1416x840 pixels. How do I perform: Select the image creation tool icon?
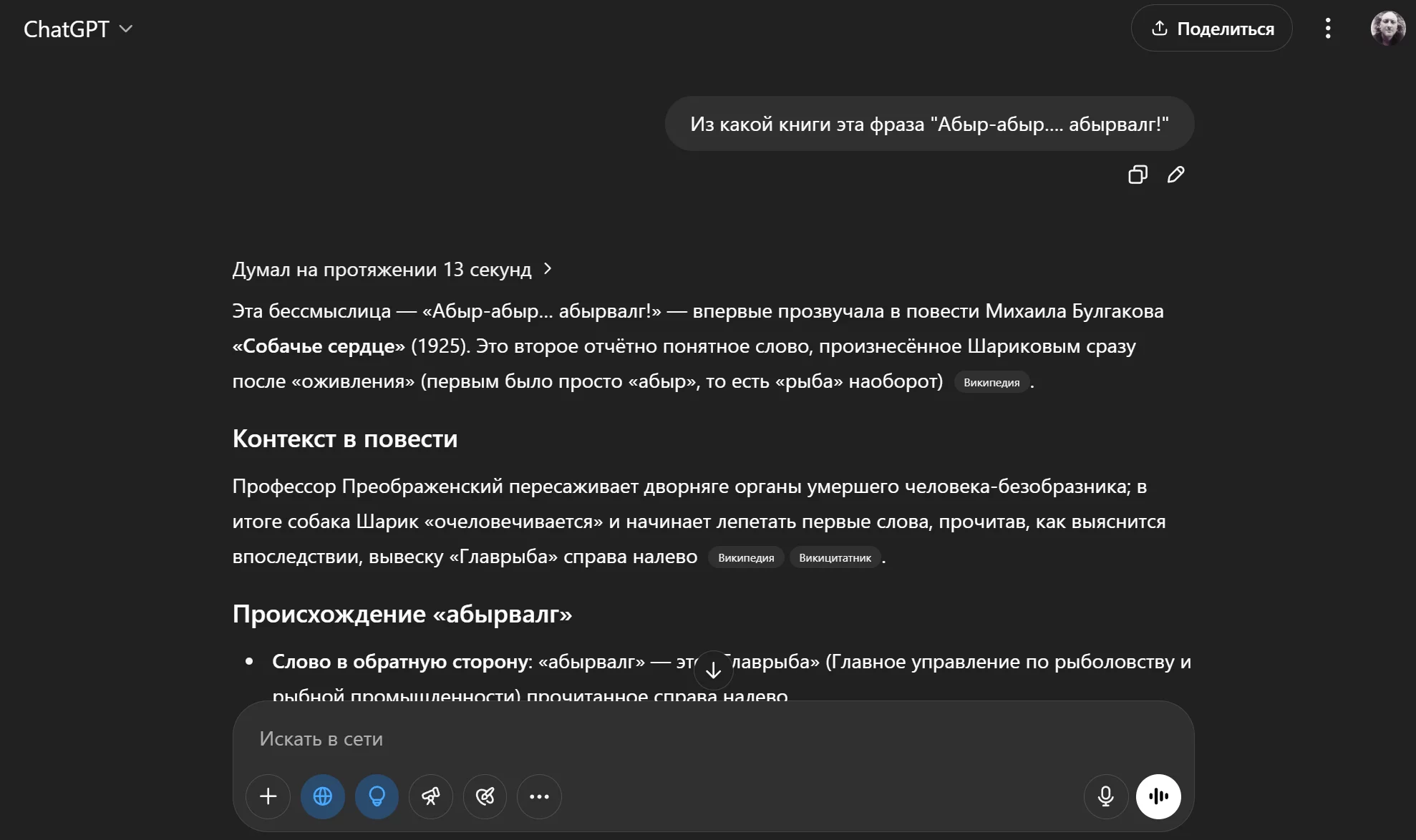tap(485, 796)
